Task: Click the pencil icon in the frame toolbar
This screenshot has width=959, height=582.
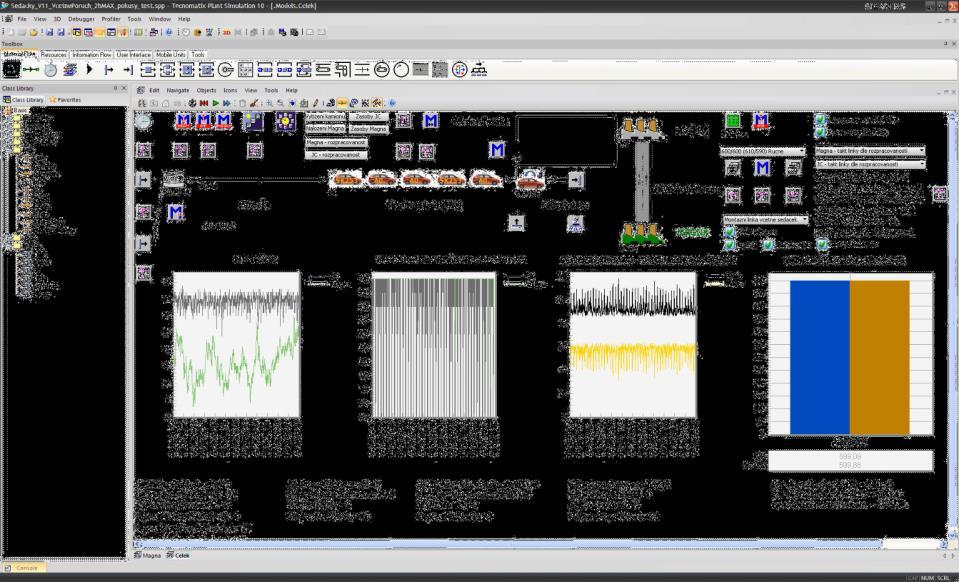Action: (316, 103)
